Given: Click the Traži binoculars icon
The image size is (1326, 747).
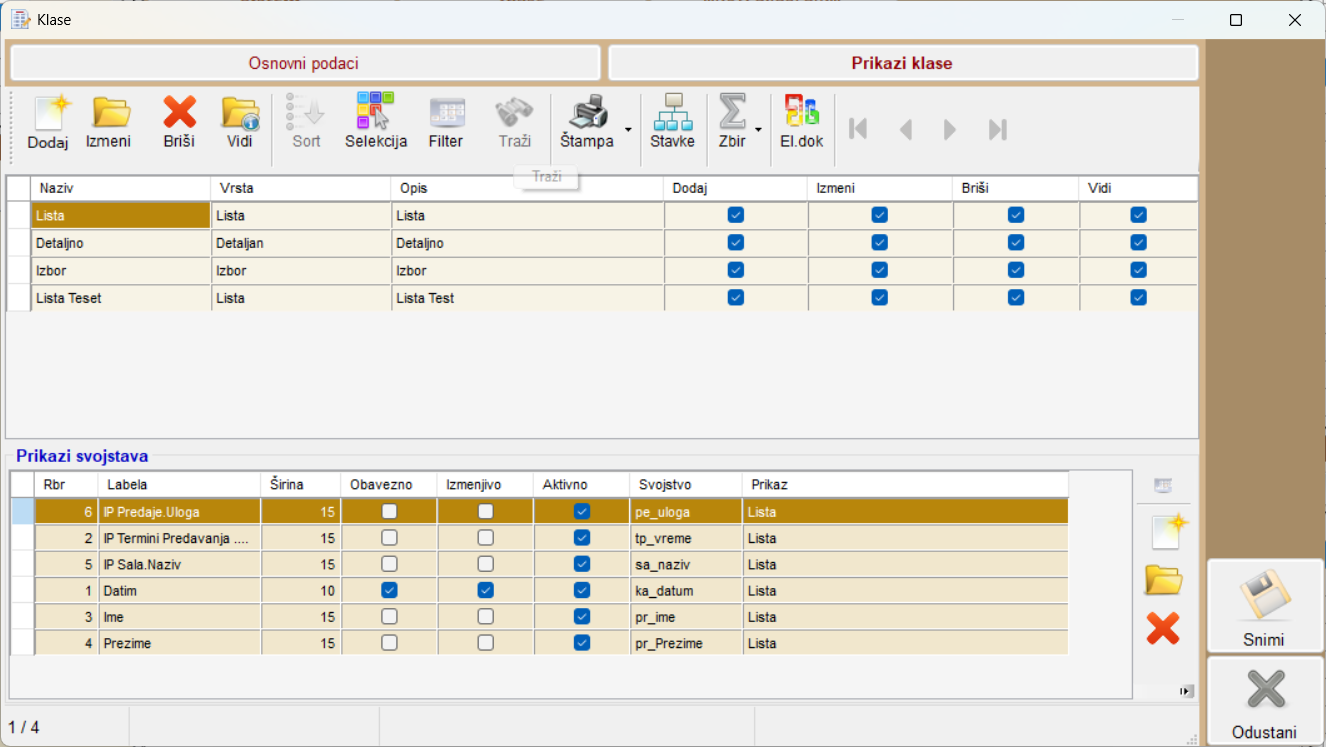Looking at the screenshot, I should coord(515,123).
